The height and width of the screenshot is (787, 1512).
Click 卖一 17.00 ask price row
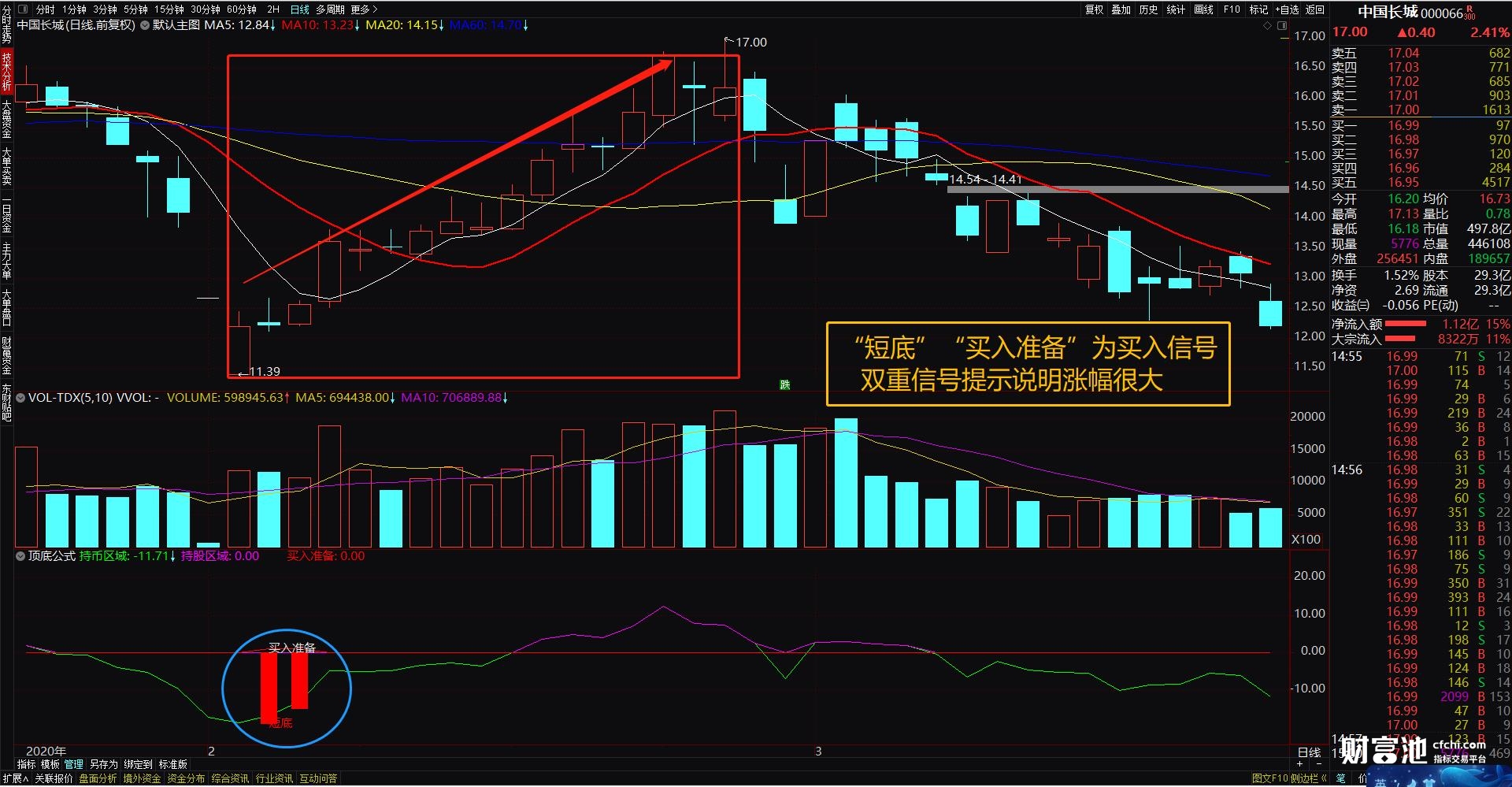(1421, 110)
